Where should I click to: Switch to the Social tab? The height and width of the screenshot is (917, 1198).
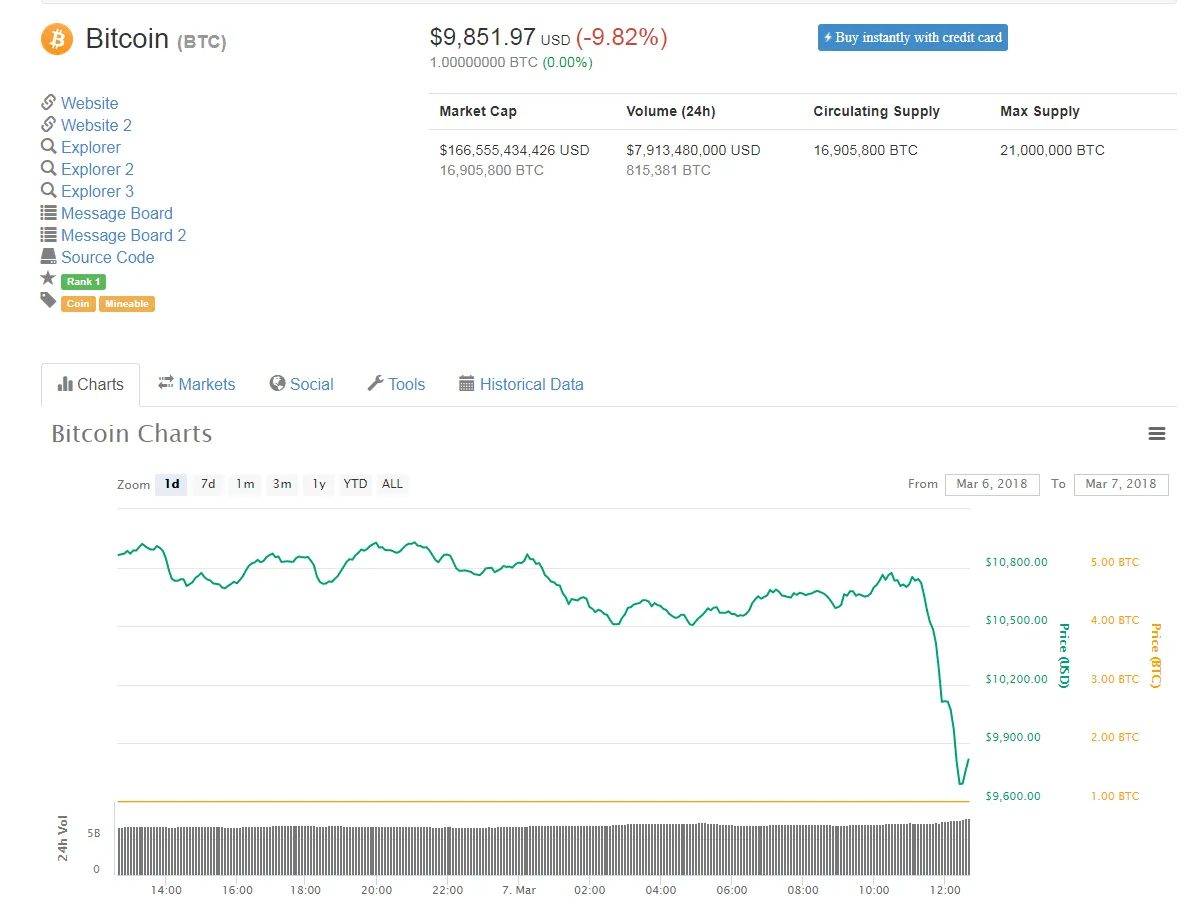pyautogui.click(x=301, y=384)
